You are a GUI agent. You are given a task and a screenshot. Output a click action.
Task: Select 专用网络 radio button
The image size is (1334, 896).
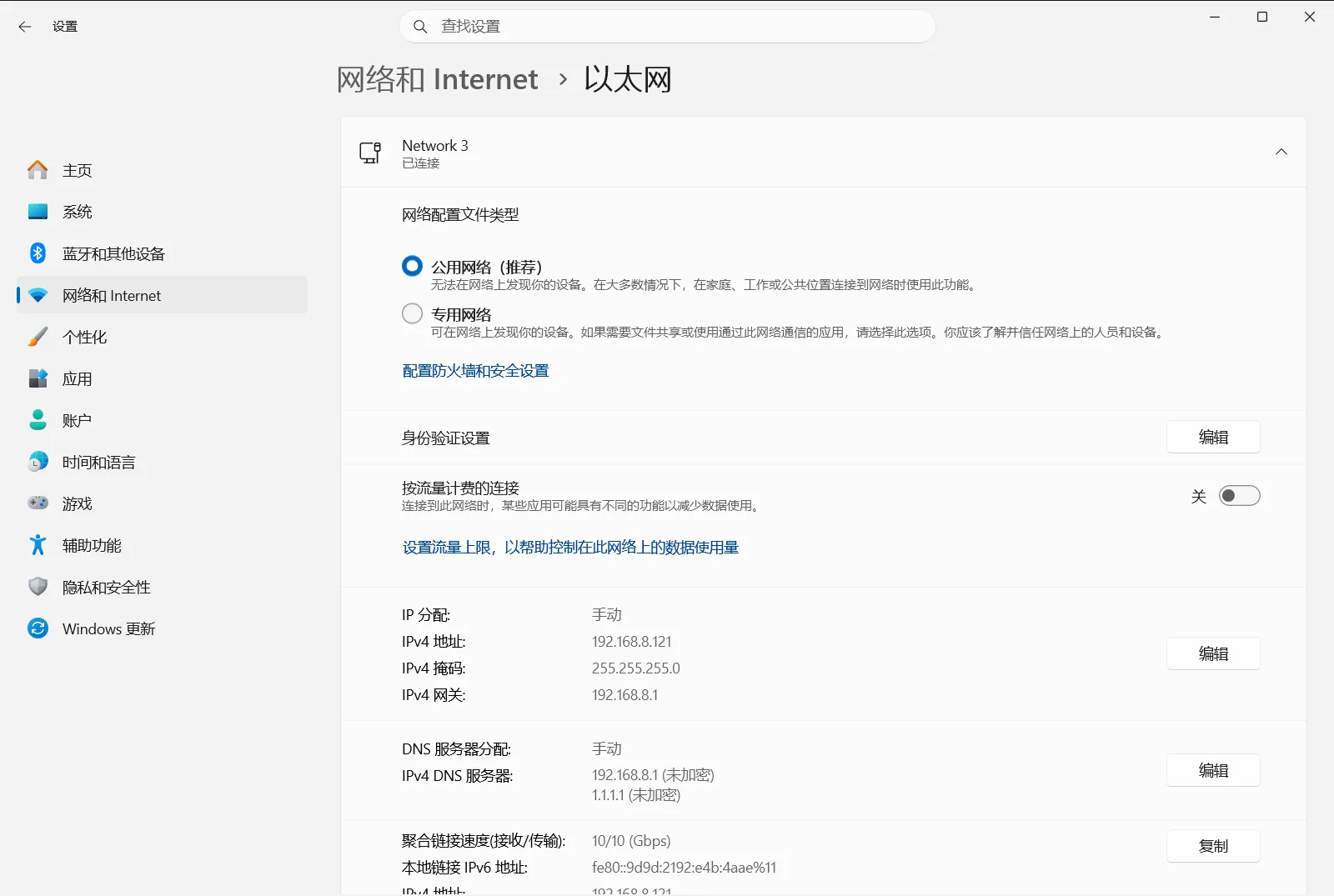[x=412, y=313]
